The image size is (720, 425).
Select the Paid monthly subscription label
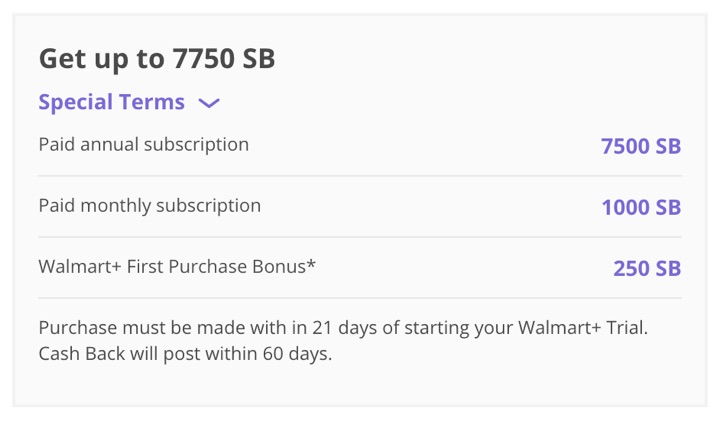click(x=149, y=206)
